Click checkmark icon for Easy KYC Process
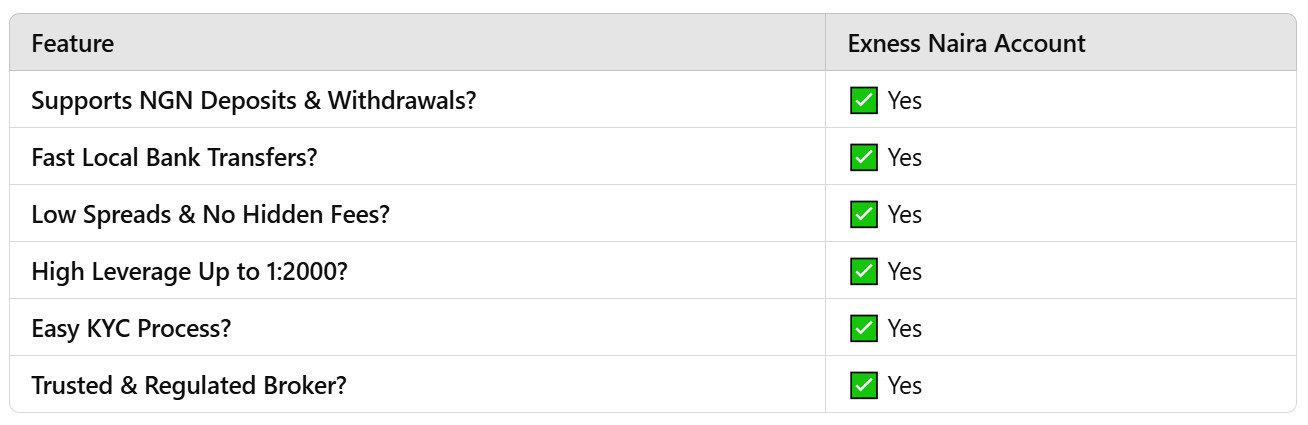Image resolution: width=1308 pixels, height=425 pixels. tap(863, 328)
